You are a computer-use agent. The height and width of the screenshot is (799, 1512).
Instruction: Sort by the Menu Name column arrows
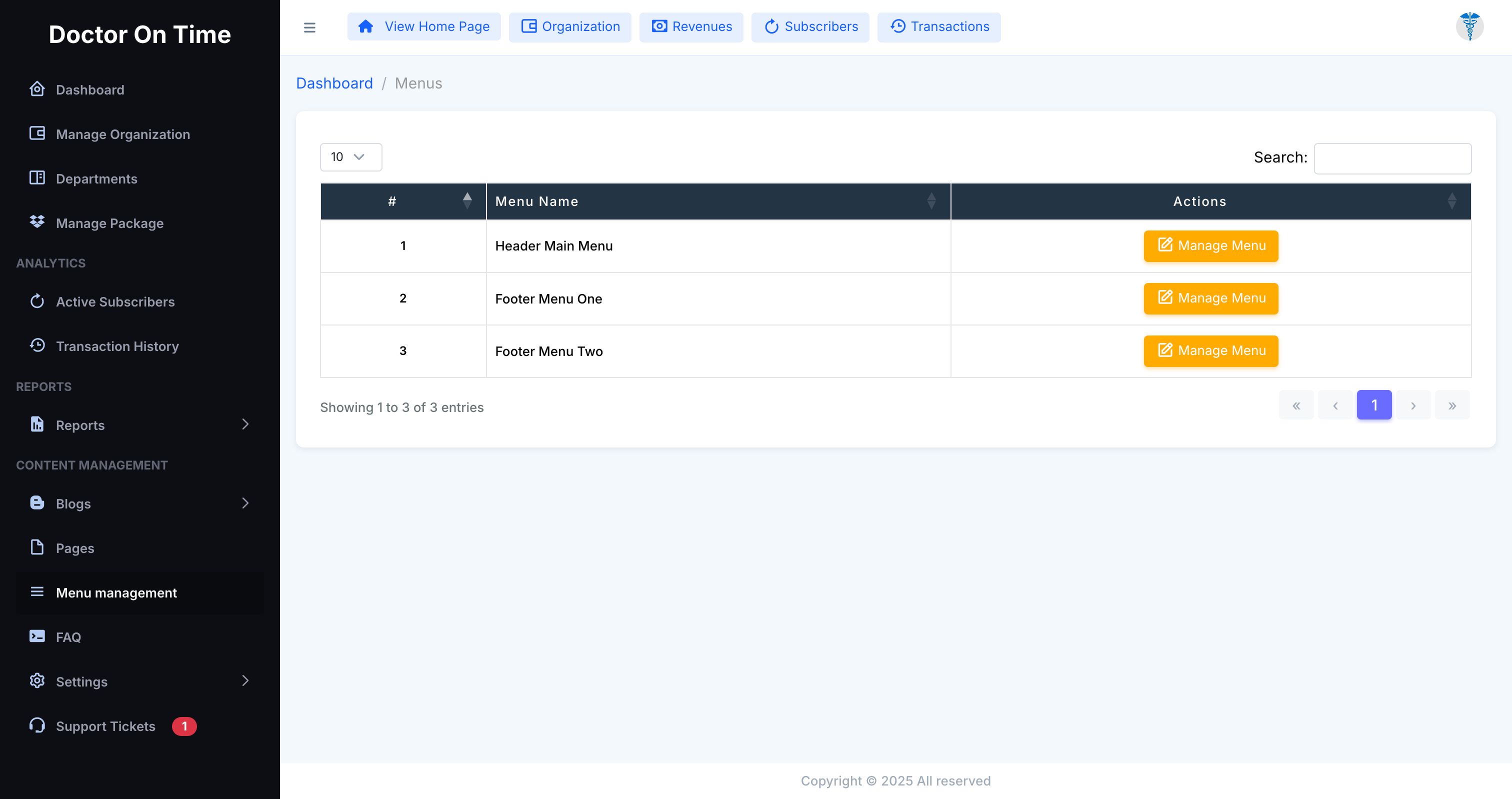(931, 201)
